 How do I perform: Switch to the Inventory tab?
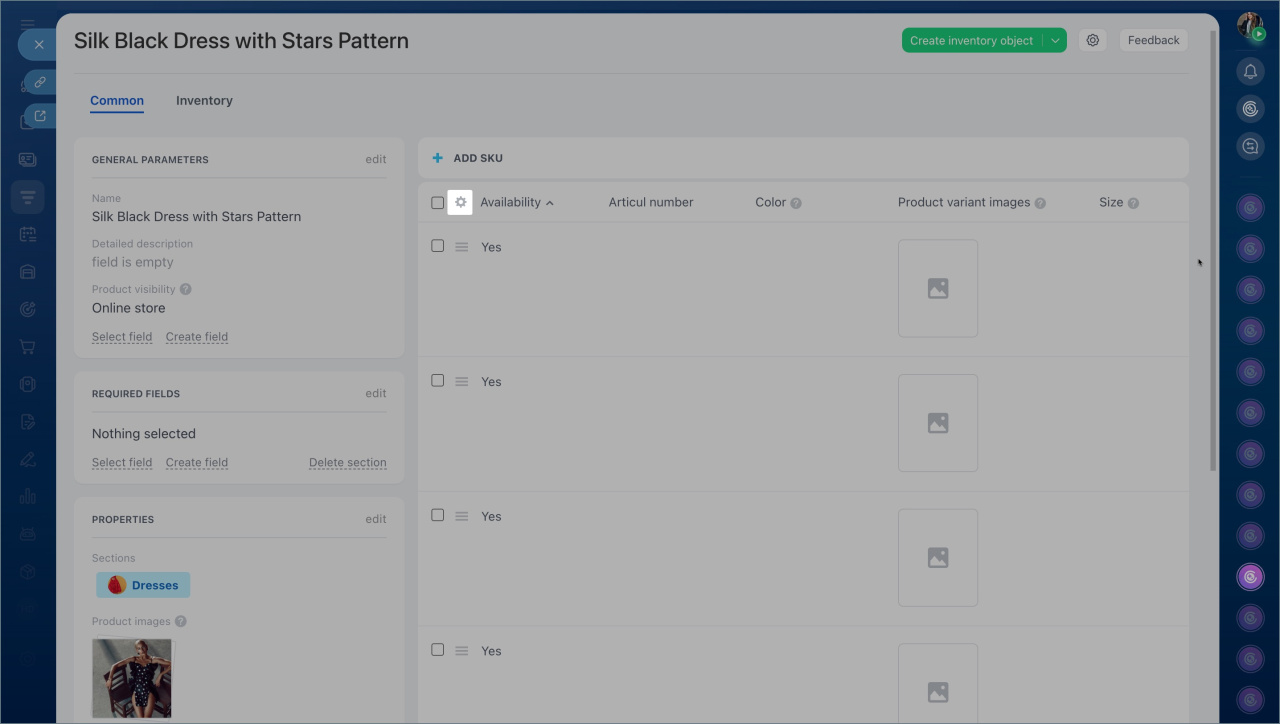click(204, 101)
